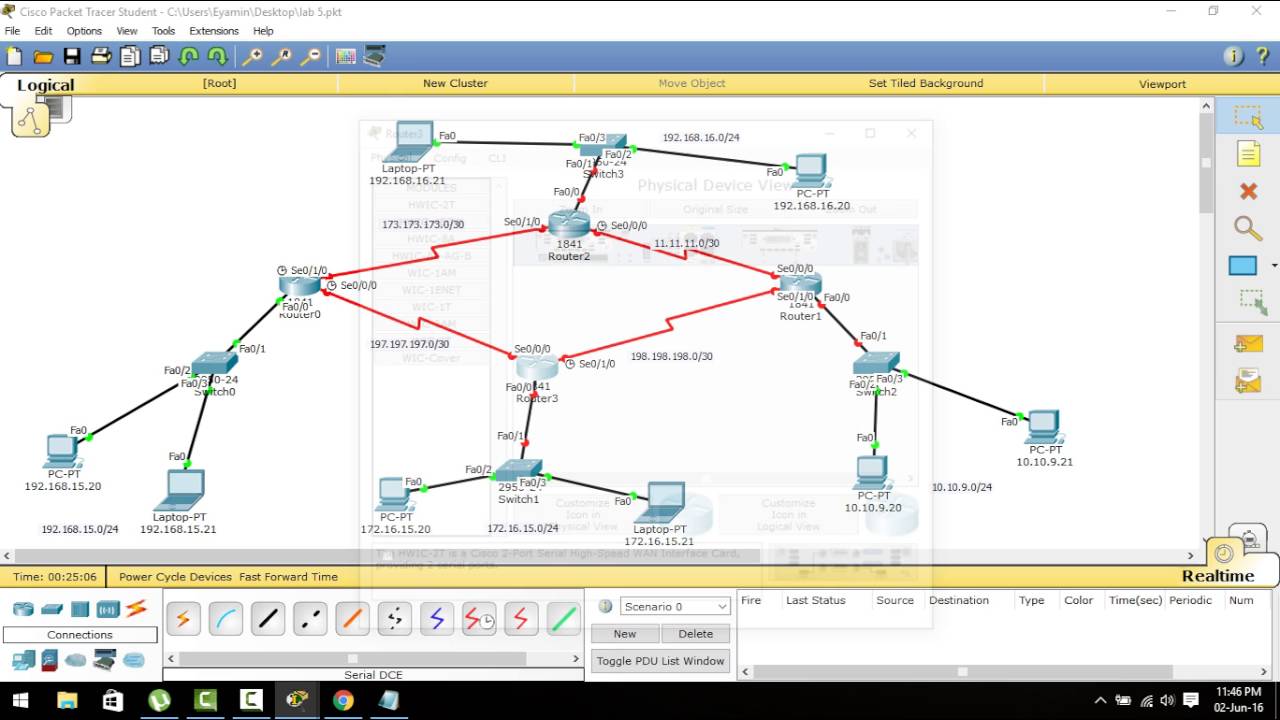
Task: Open the color palette toolbar icon
Action: [345, 56]
